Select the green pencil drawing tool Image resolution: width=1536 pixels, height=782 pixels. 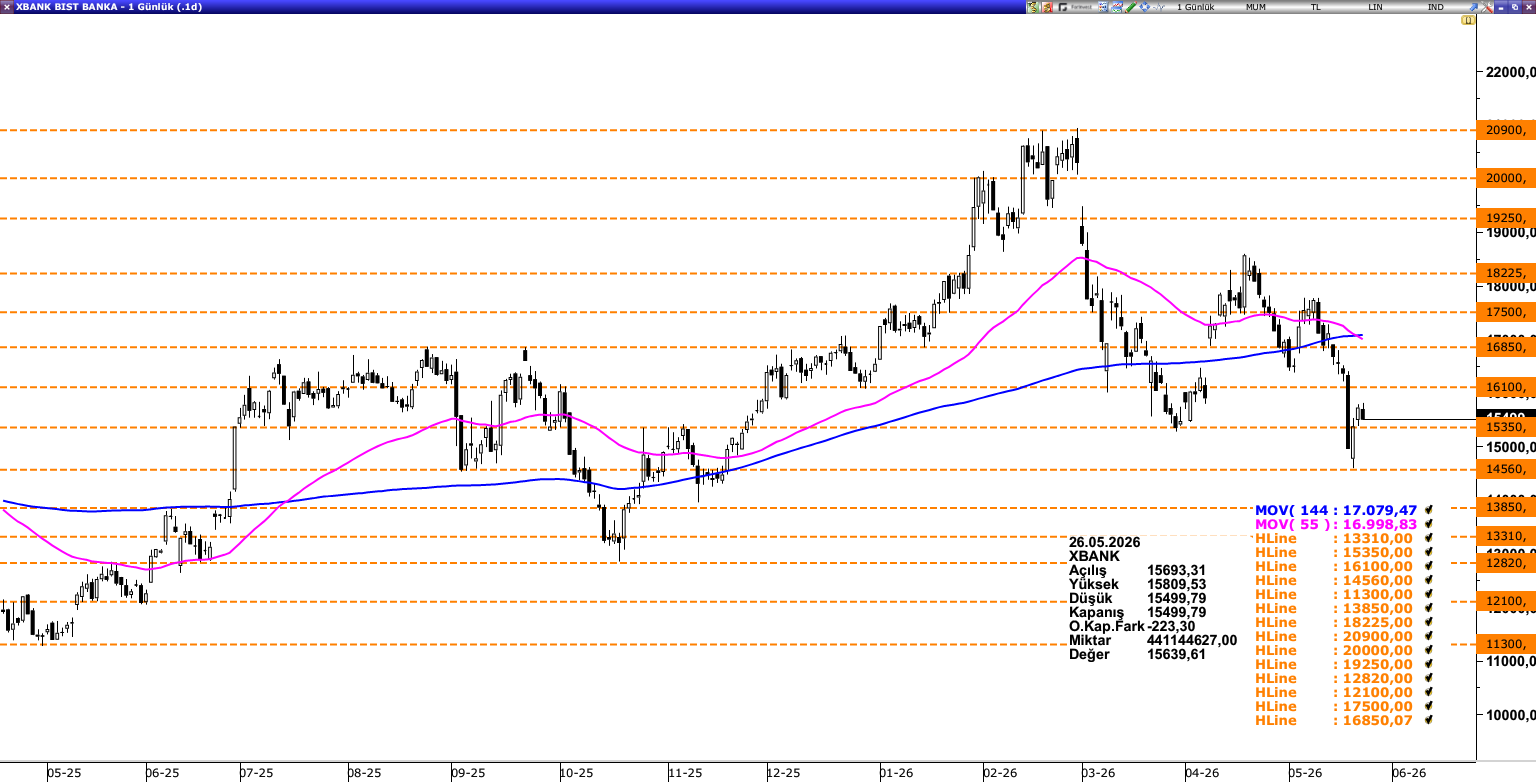(x=1130, y=7)
